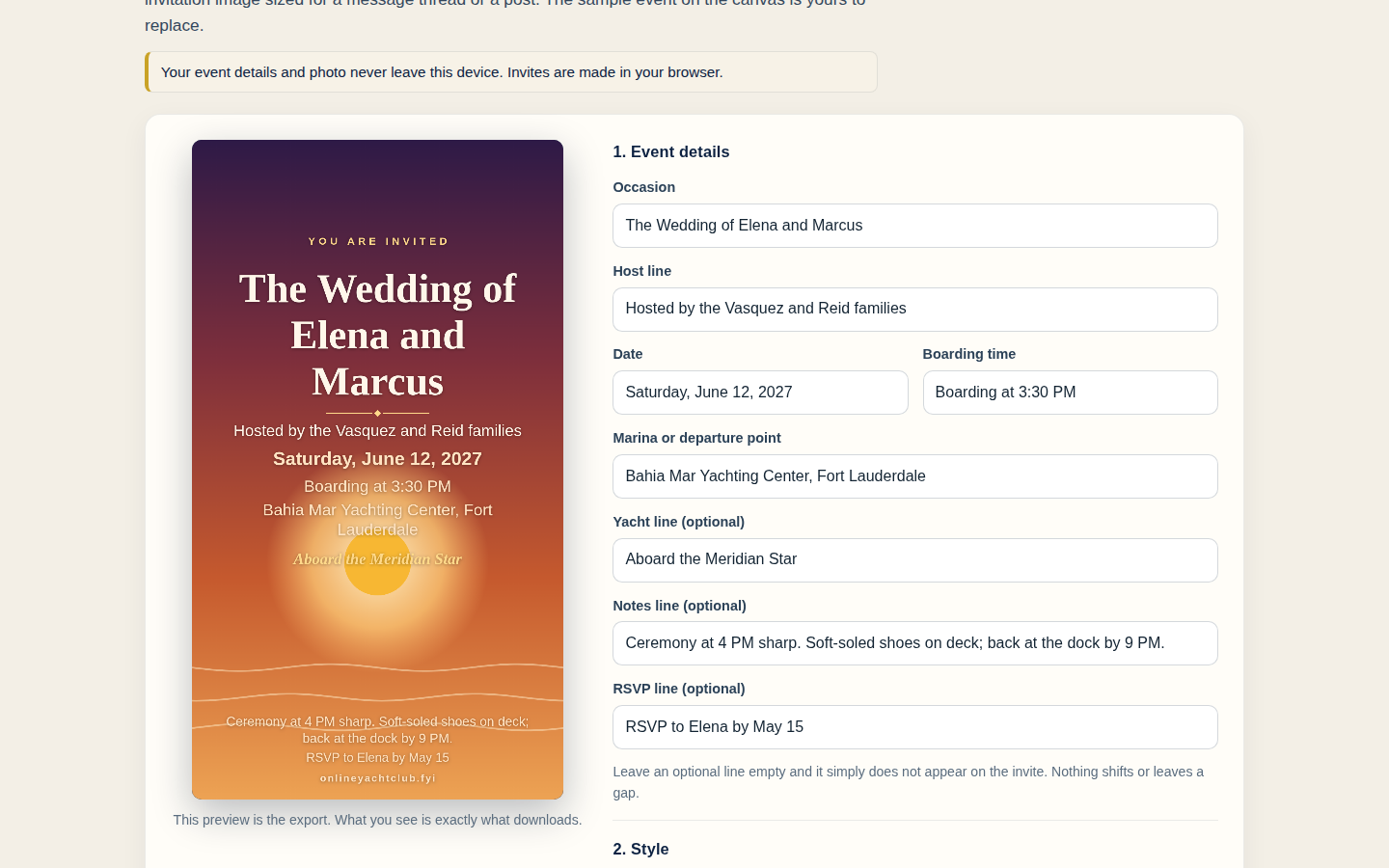Click the Notes line optional field

point(914,643)
